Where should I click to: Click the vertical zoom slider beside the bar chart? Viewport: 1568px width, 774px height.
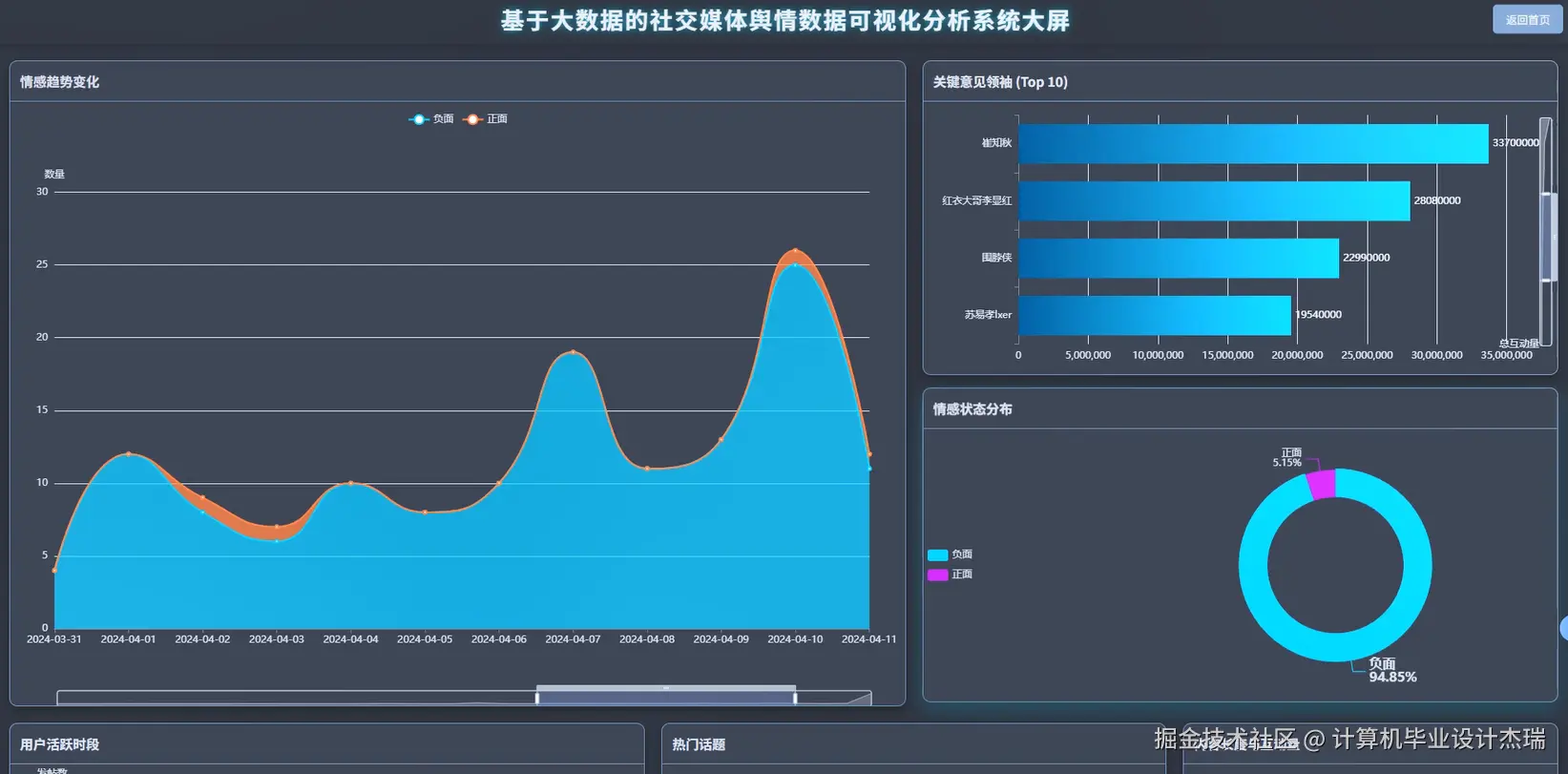coord(1546,232)
